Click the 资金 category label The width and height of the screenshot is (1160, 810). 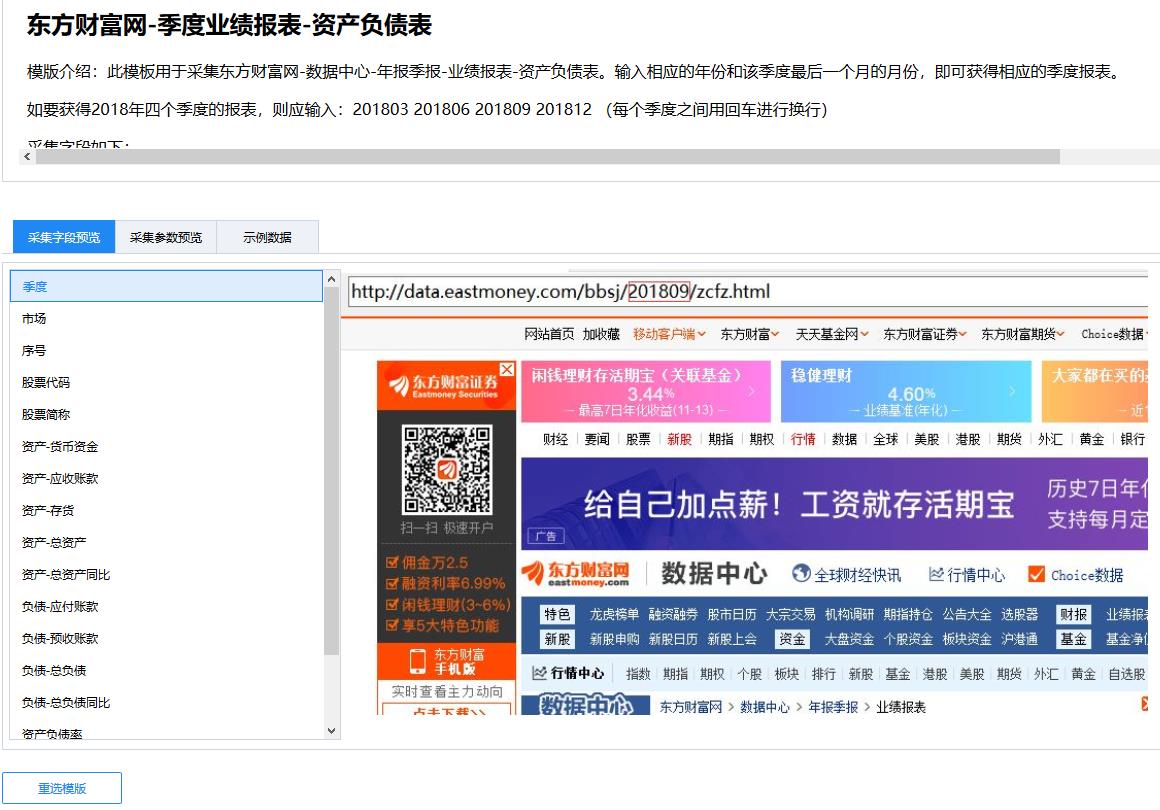(x=792, y=639)
